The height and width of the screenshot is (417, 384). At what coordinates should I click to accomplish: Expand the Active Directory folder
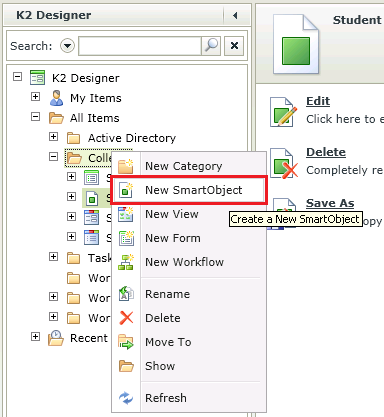click(x=53, y=137)
